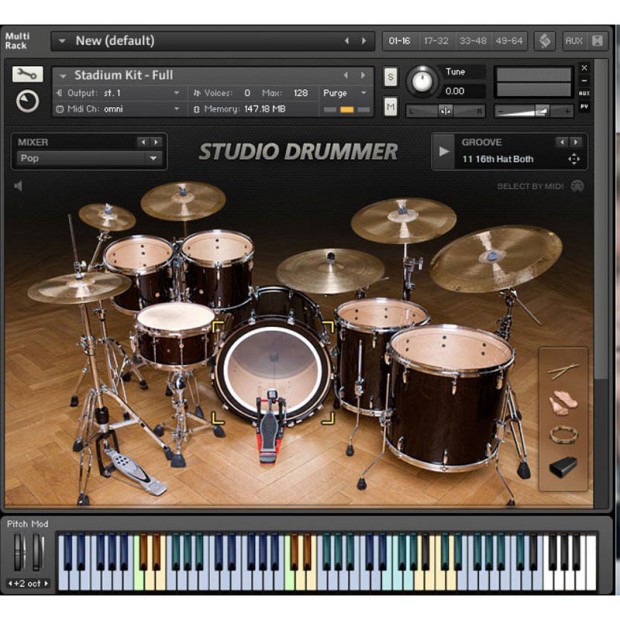Click the instrument info dial icon under wrench
This screenshot has width=620, height=620.
[27, 102]
